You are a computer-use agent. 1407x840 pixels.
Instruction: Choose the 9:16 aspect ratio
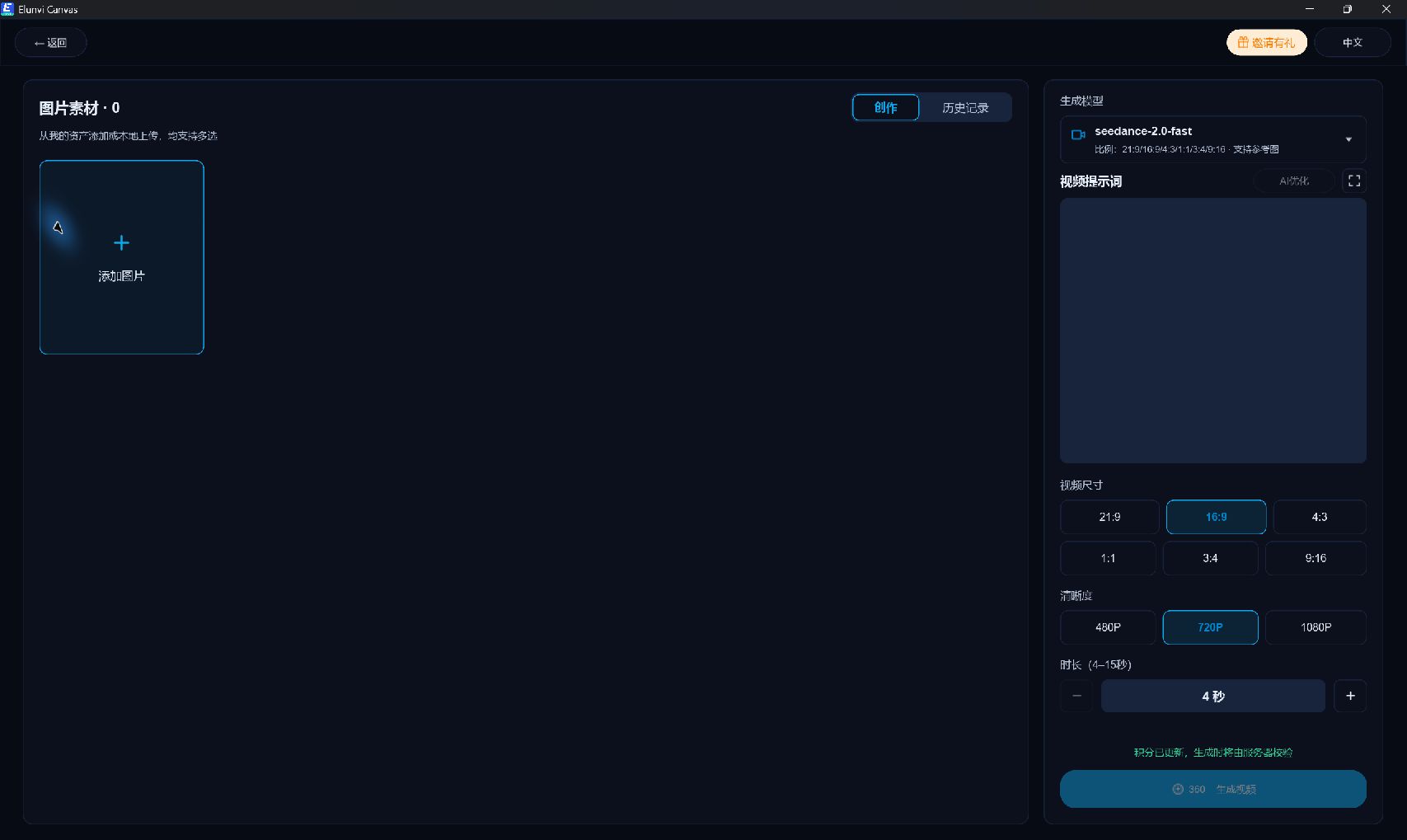(x=1316, y=558)
